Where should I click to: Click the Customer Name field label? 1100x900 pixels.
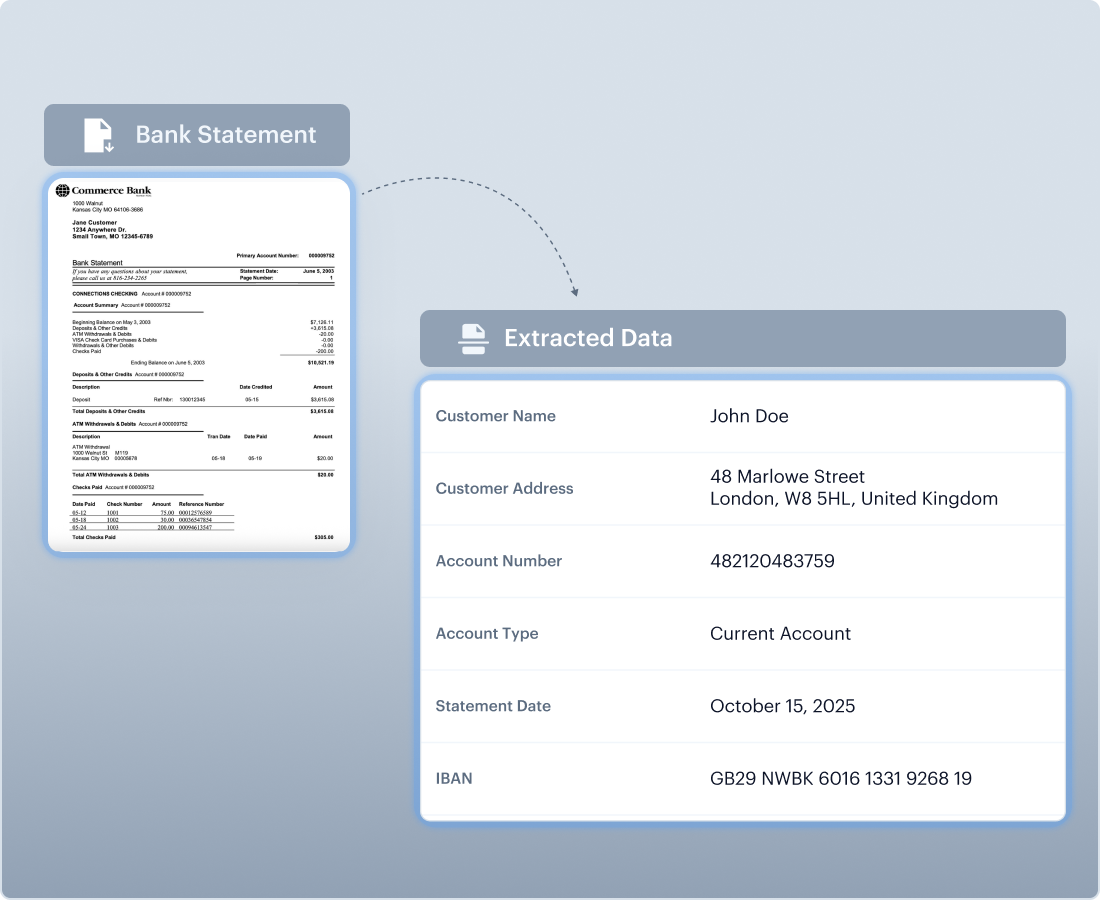[x=495, y=416]
